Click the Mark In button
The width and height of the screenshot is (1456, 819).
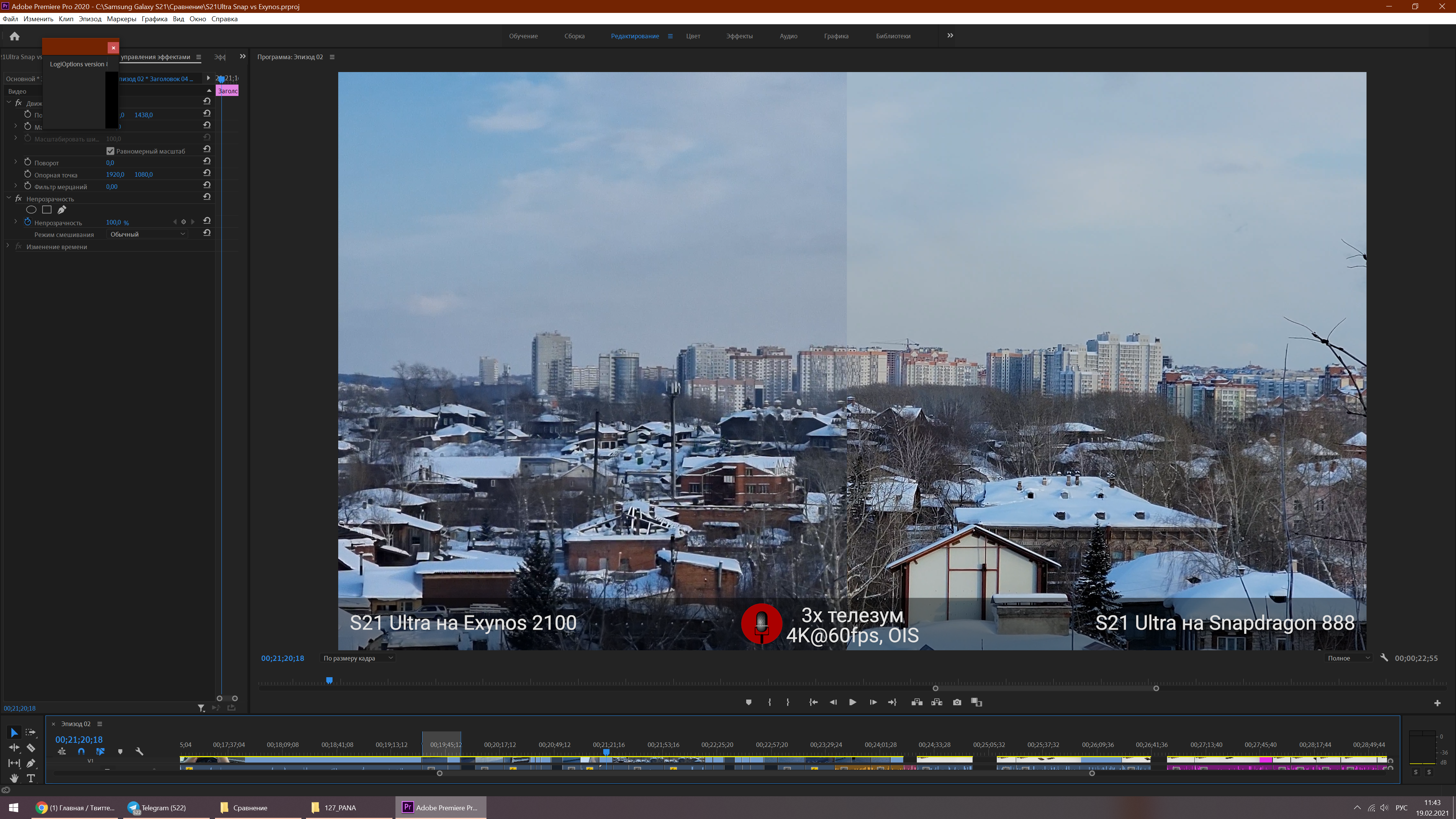[769, 702]
